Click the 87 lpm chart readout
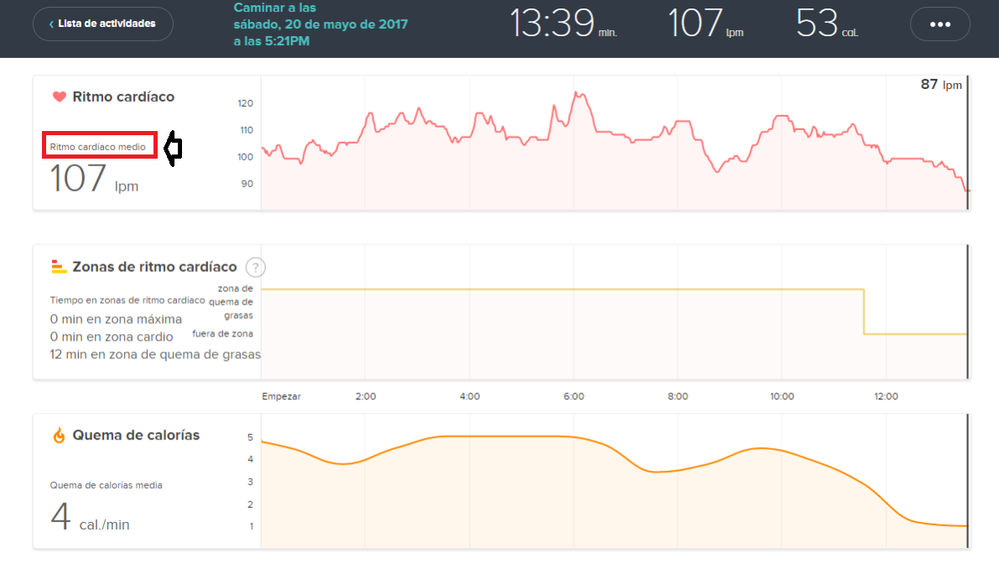 pyautogui.click(x=941, y=85)
